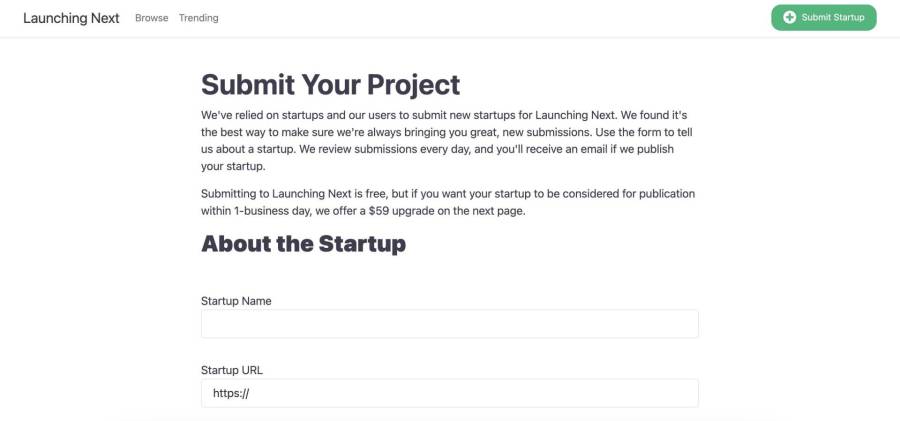The image size is (900, 421).
Task: Click the Submit Your Project heading
Action: point(330,84)
